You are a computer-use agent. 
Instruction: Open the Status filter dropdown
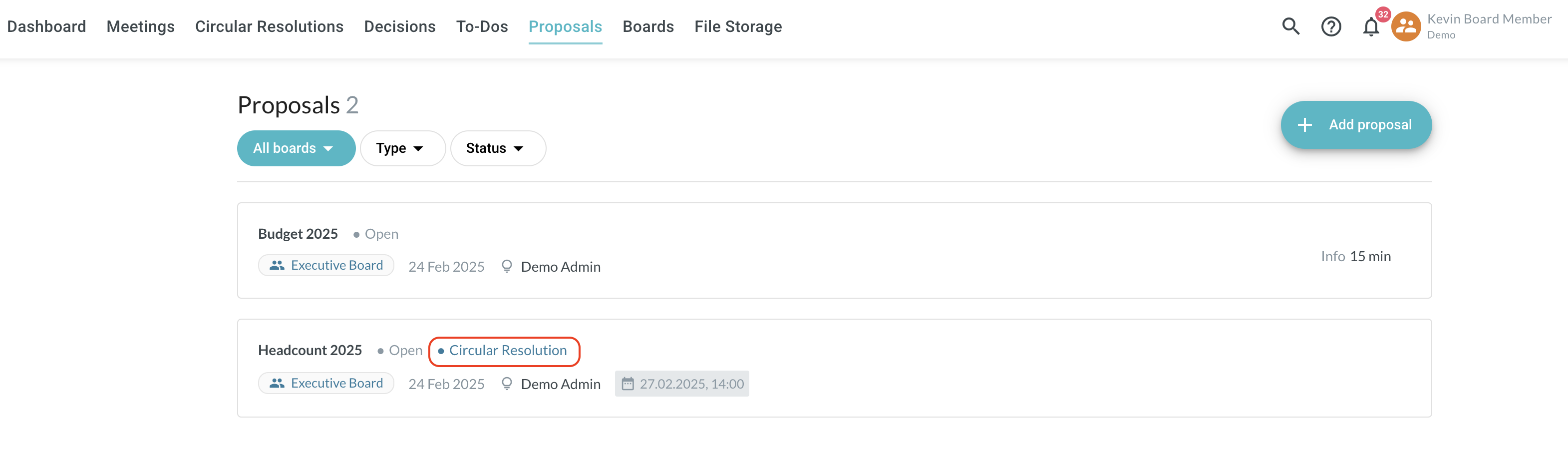(497, 149)
